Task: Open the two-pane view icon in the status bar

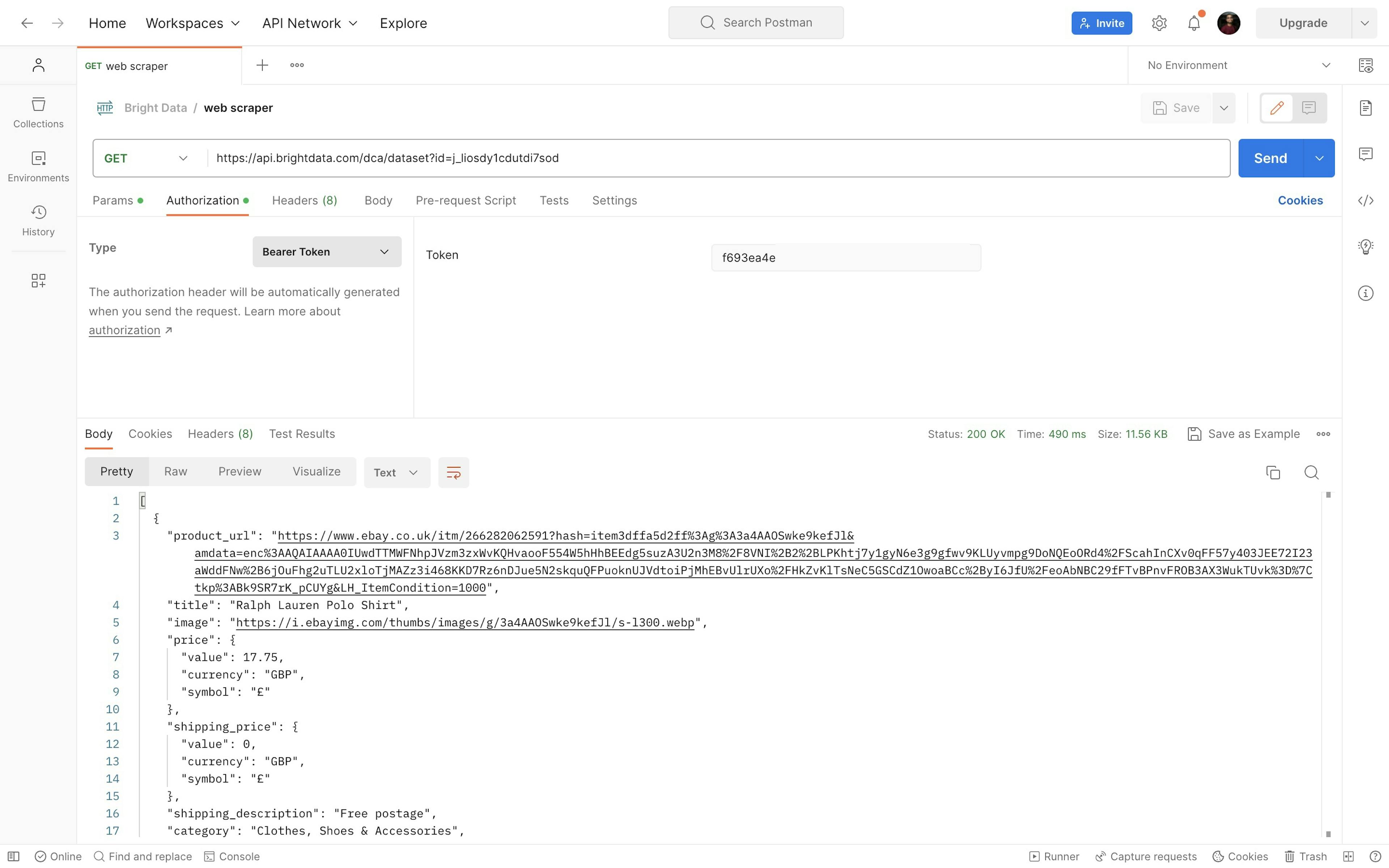Action: (x=1348, y=856)
